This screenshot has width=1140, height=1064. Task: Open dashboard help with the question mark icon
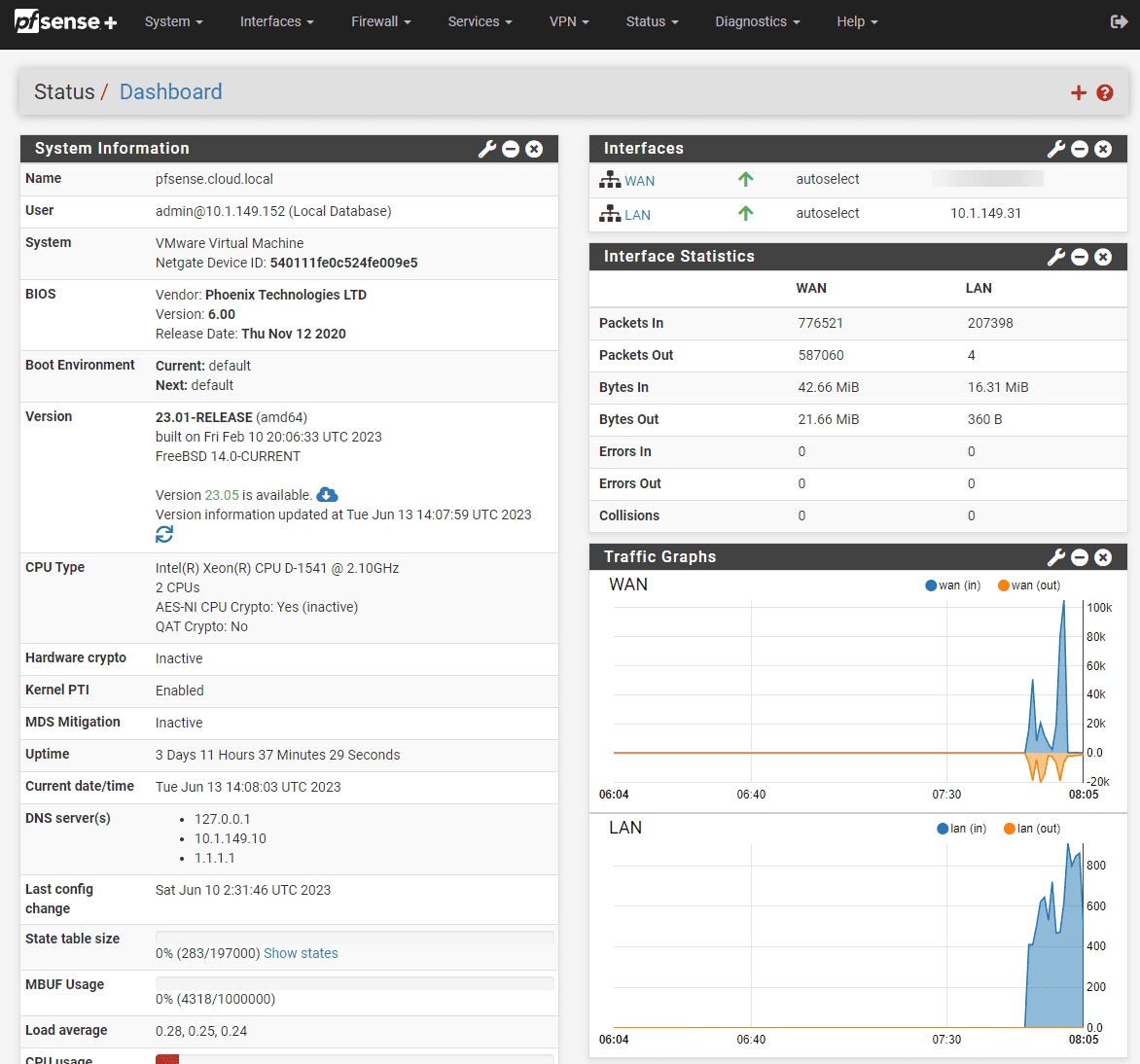(x=1104, y=92)
